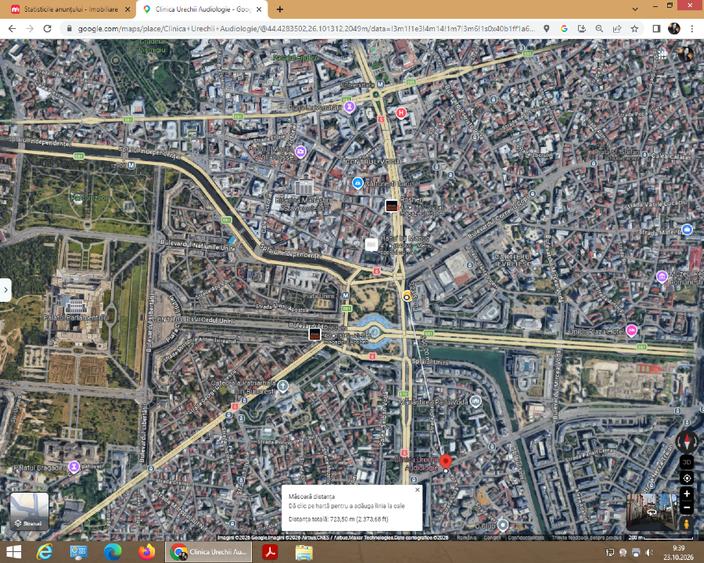Open the clock and date in taskbar
The width and height of the screenshot is (704, 563).
click(679, 552)
